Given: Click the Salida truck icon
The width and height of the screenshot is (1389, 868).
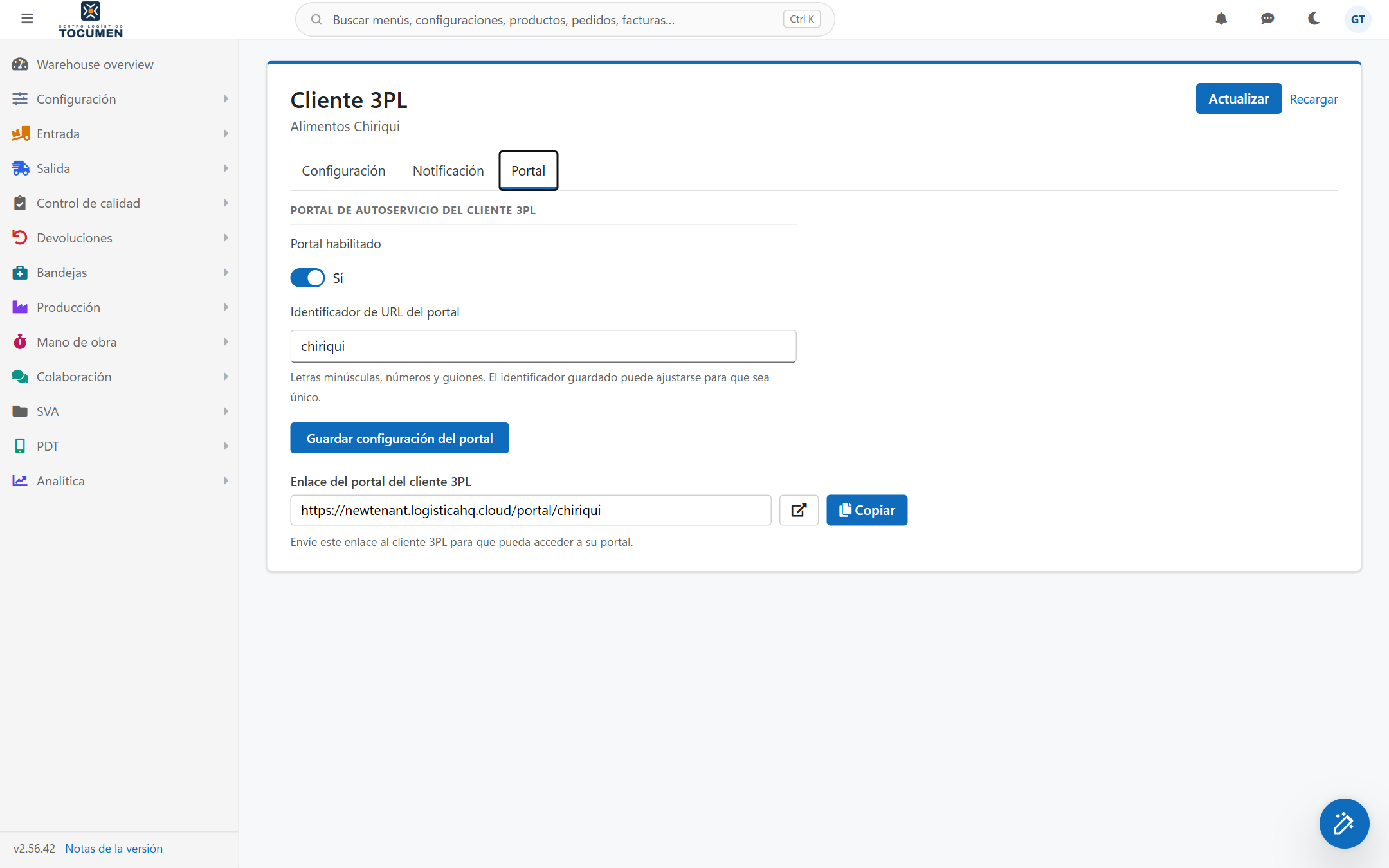Looking at the screenshot, I should [20, 168].
